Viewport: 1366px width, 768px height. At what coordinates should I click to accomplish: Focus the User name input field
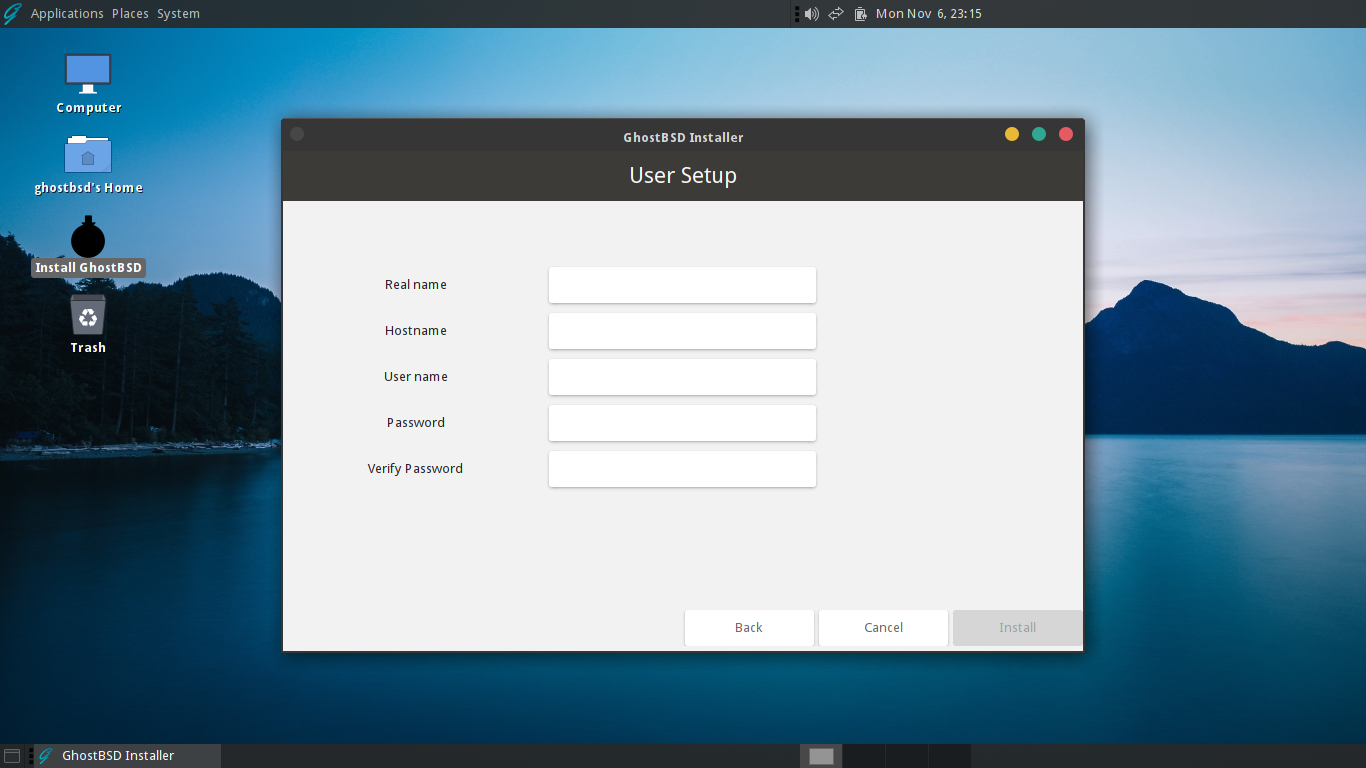point(682,377)
